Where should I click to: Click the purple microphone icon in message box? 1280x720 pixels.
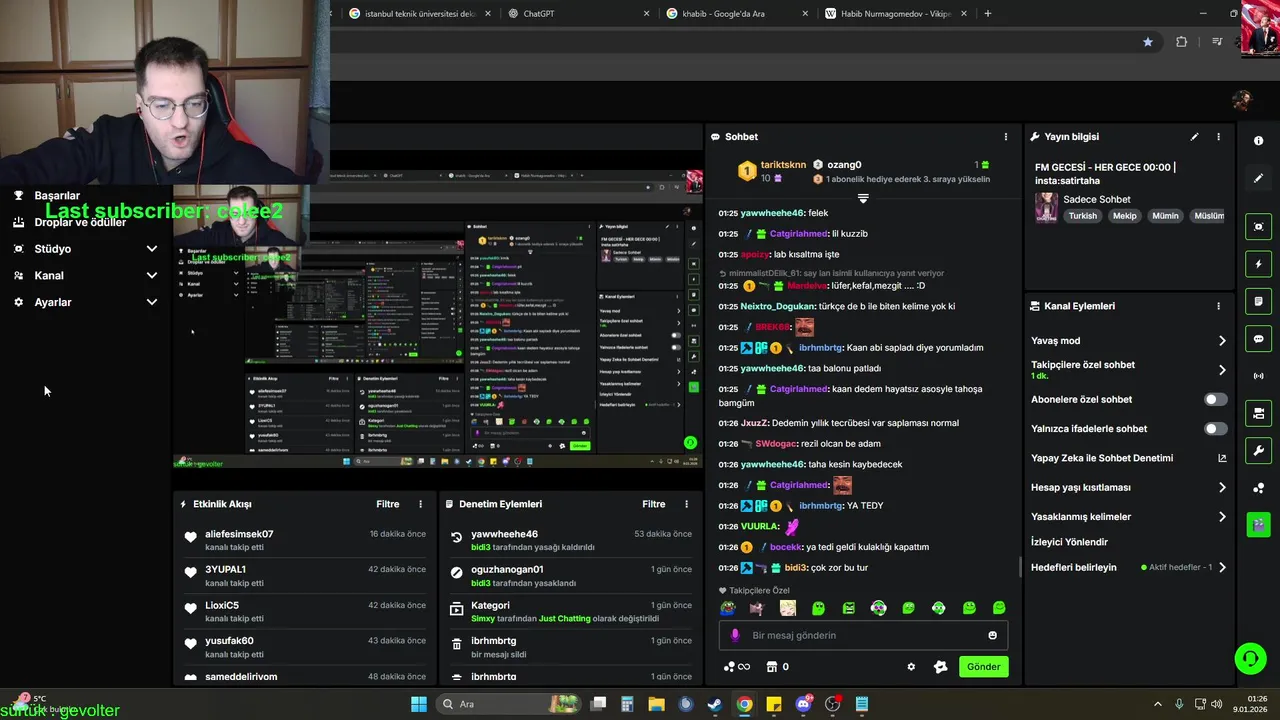point(735,635)
